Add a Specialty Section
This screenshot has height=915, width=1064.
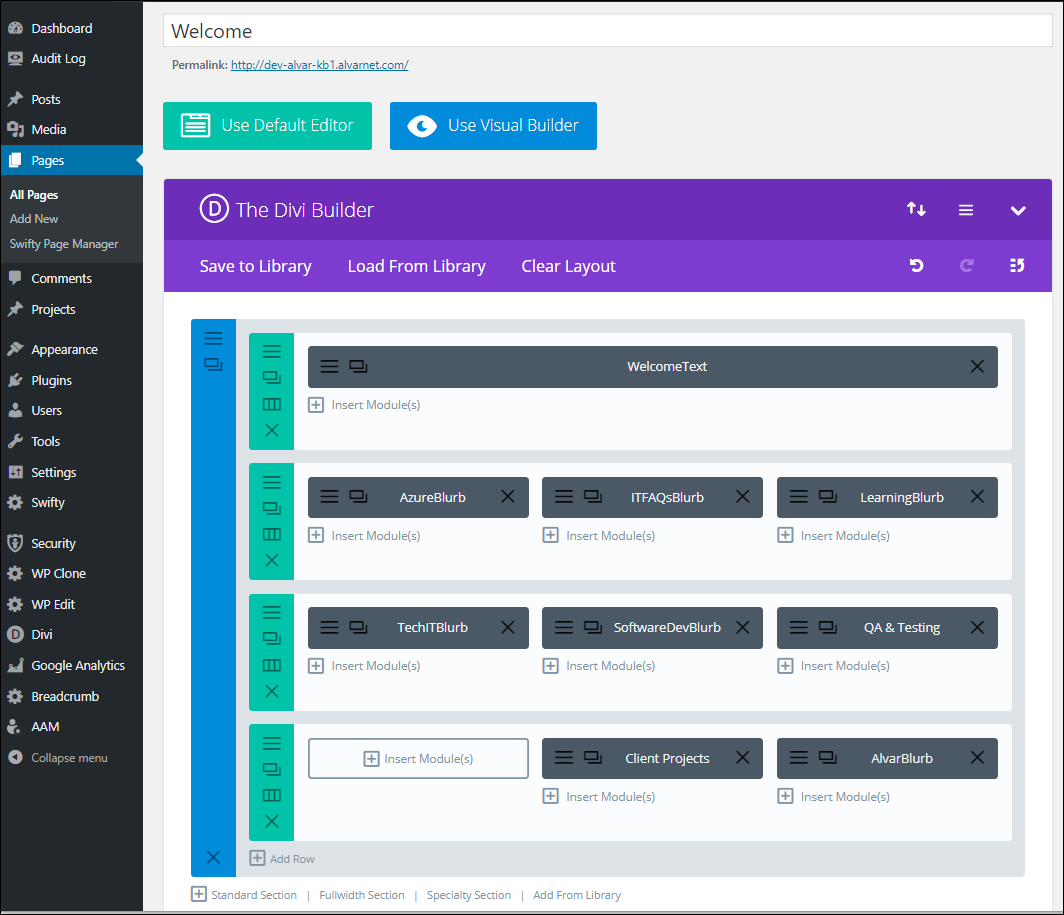click(x=469, y=895)
